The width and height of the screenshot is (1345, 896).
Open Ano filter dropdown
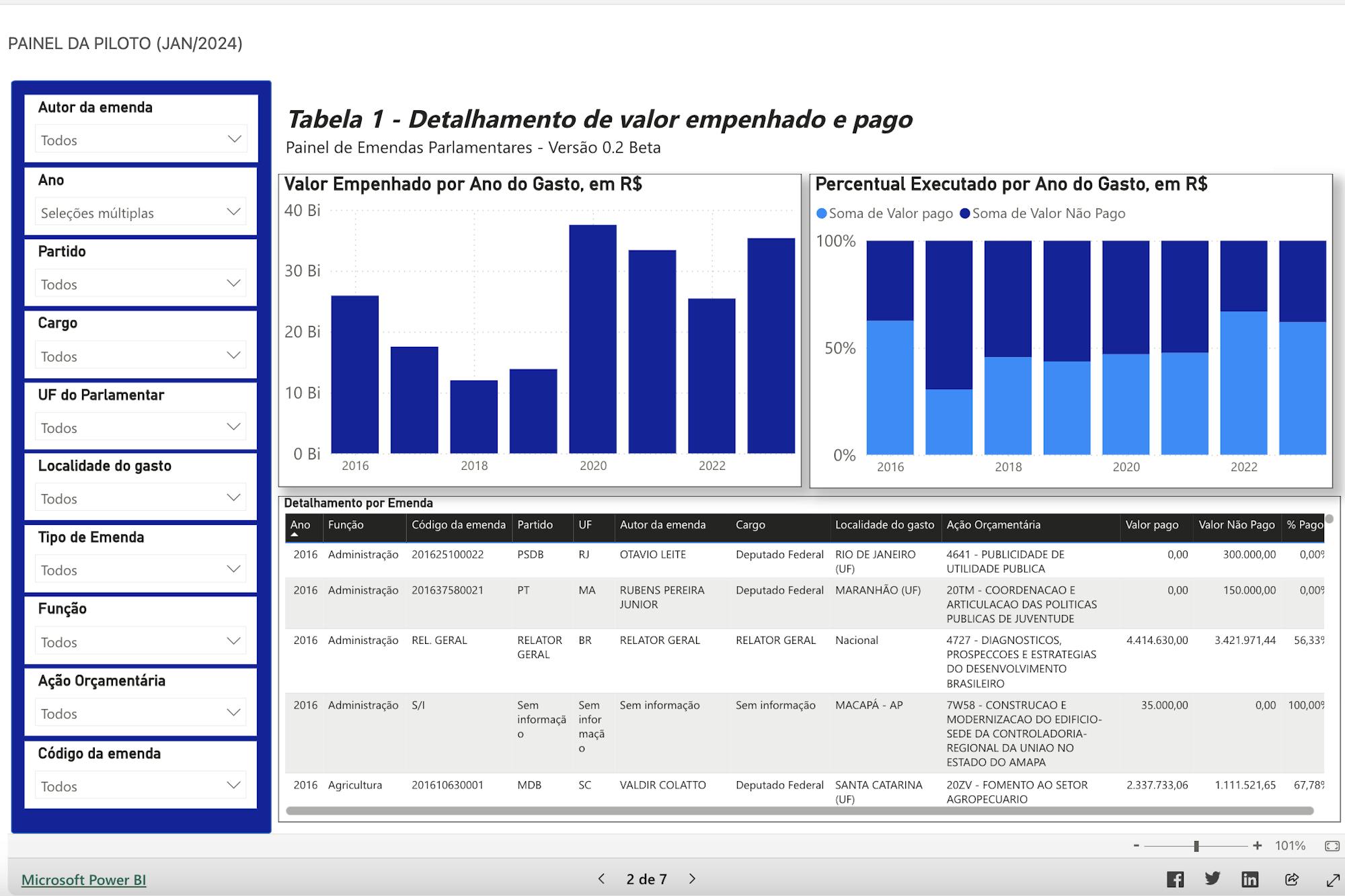pyautogui.click(x=141, y=212)
